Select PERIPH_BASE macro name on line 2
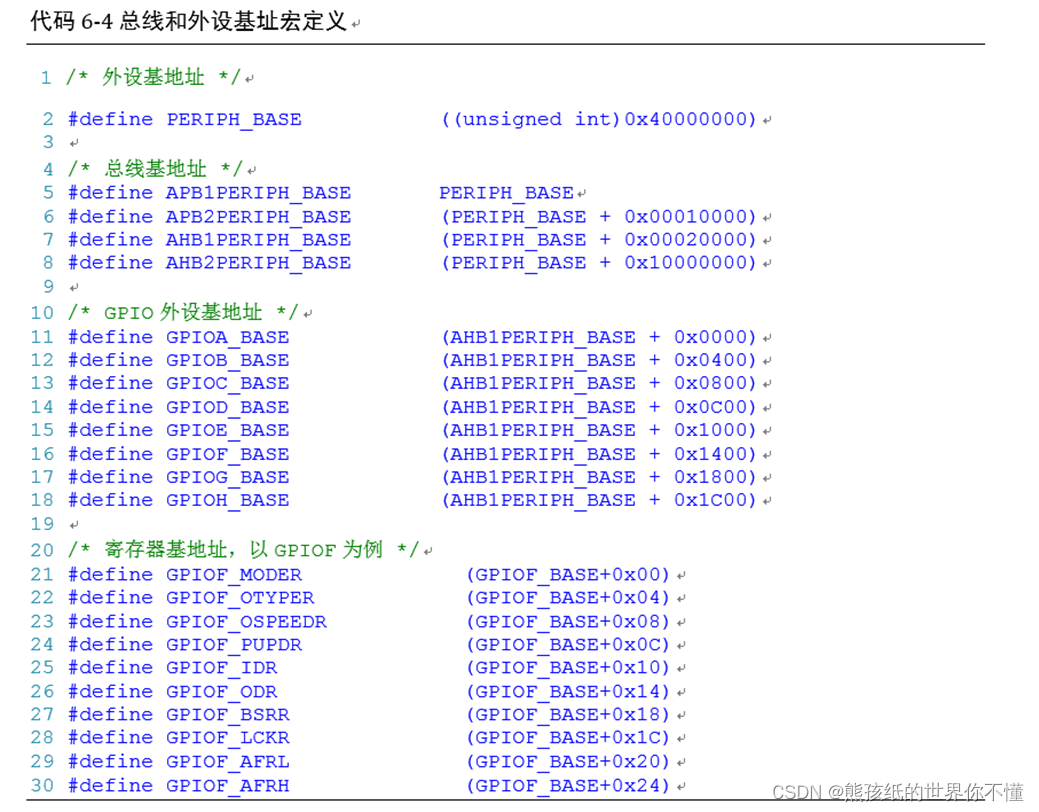 [234, 120]
